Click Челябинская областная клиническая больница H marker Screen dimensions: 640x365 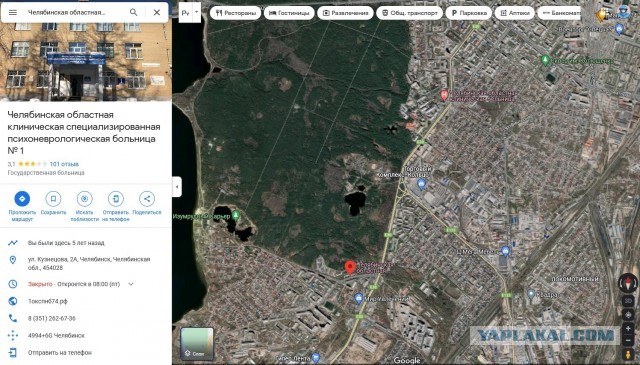(444, 96)
